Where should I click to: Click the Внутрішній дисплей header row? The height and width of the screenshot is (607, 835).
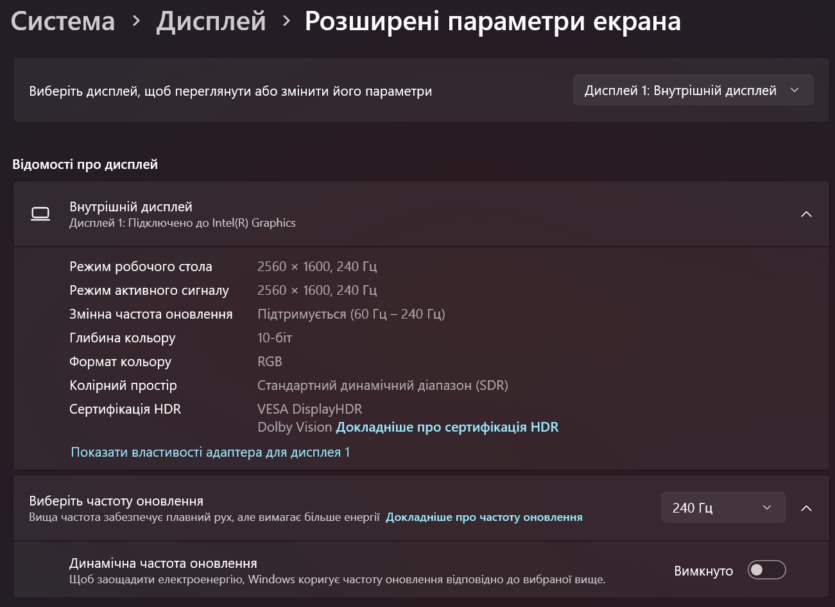point(421,214)
